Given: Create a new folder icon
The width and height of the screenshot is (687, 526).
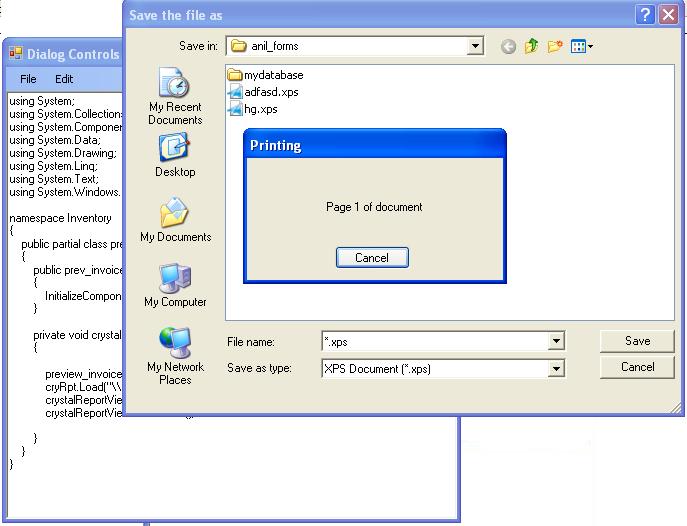Looking at the screenshot, I should (555, 46).
